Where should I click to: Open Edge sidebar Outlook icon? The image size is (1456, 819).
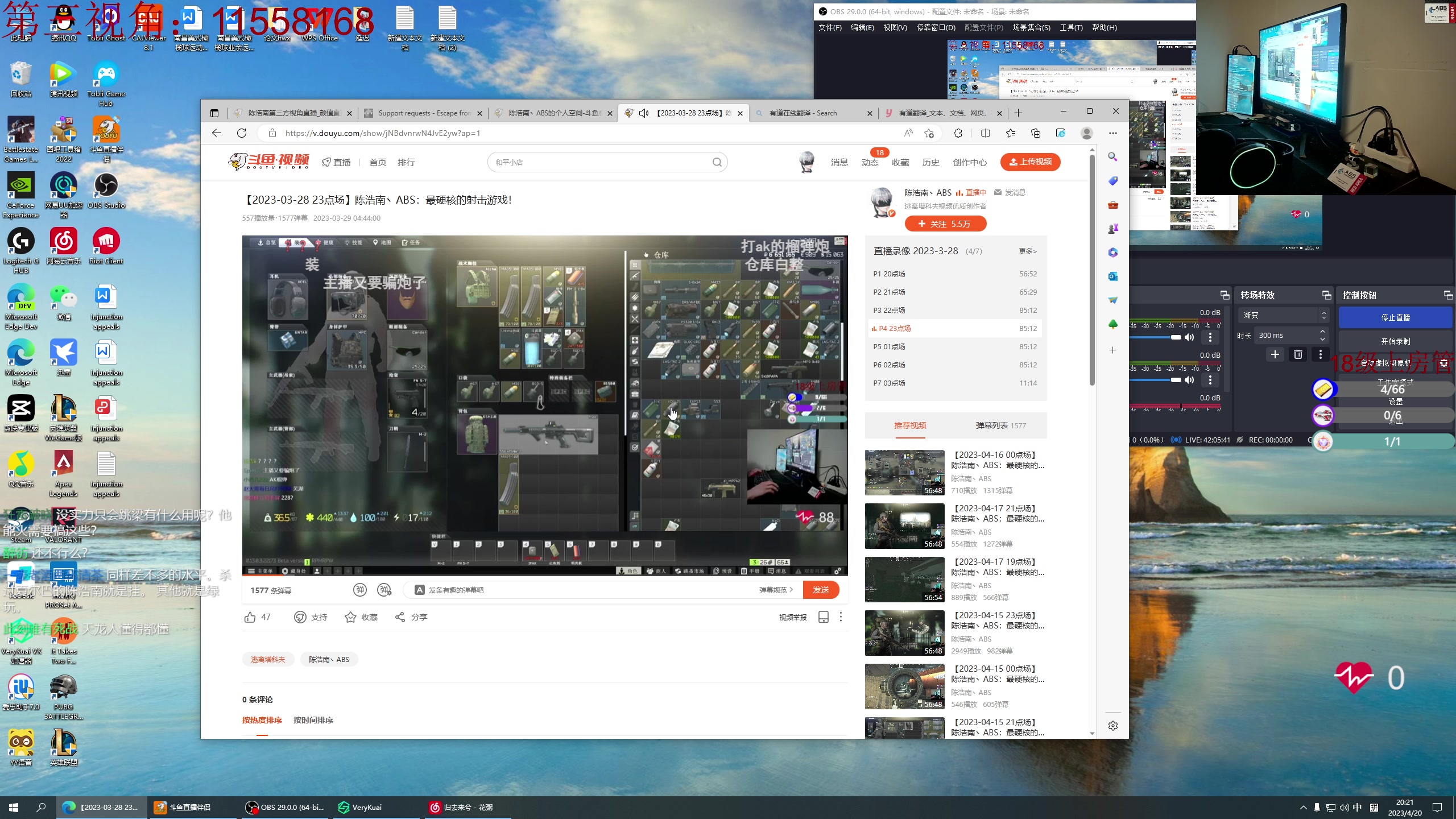click(1113, 276)
